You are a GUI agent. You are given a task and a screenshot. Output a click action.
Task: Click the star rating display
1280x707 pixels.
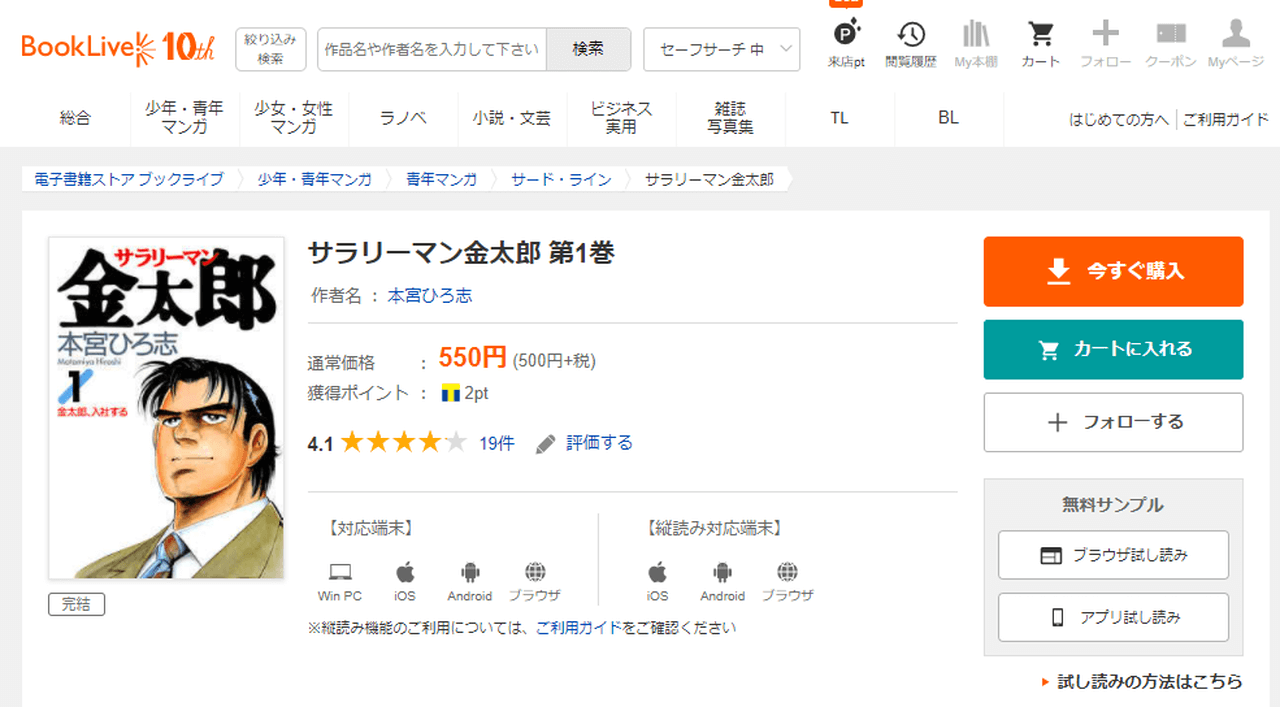pos(403,443)
